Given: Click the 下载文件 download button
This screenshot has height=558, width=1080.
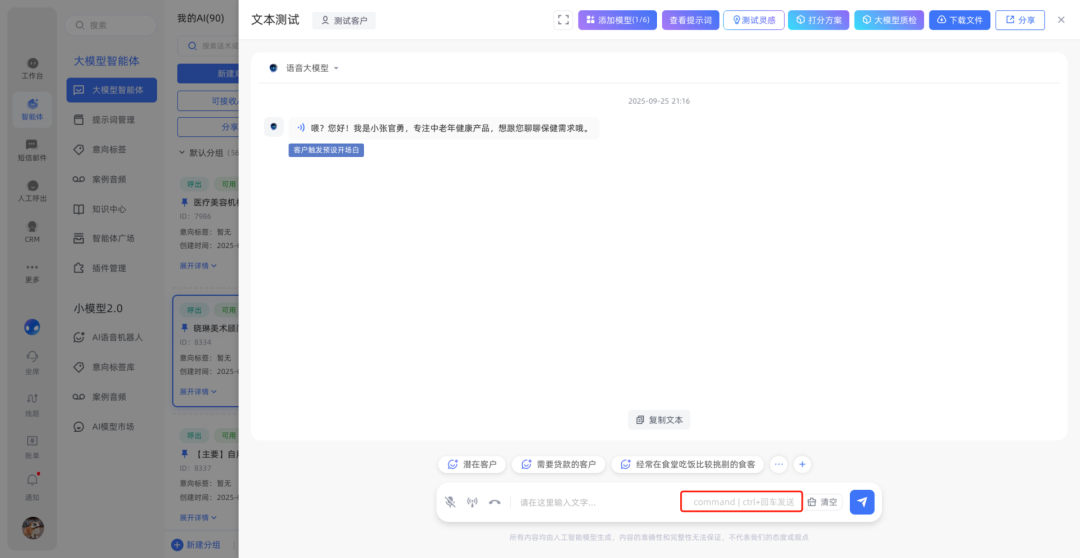Looking at the screenshot, I should tap(959, 20).
